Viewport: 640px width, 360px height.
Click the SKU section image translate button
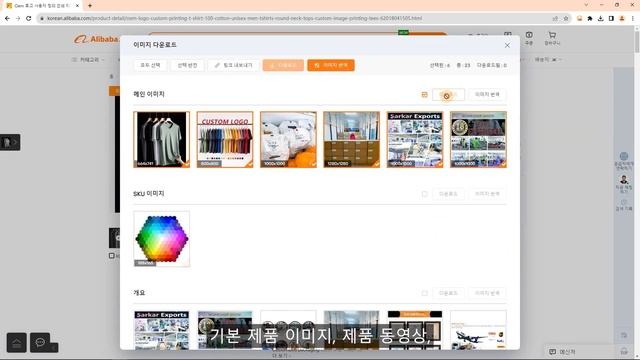[x=487, y=194]
